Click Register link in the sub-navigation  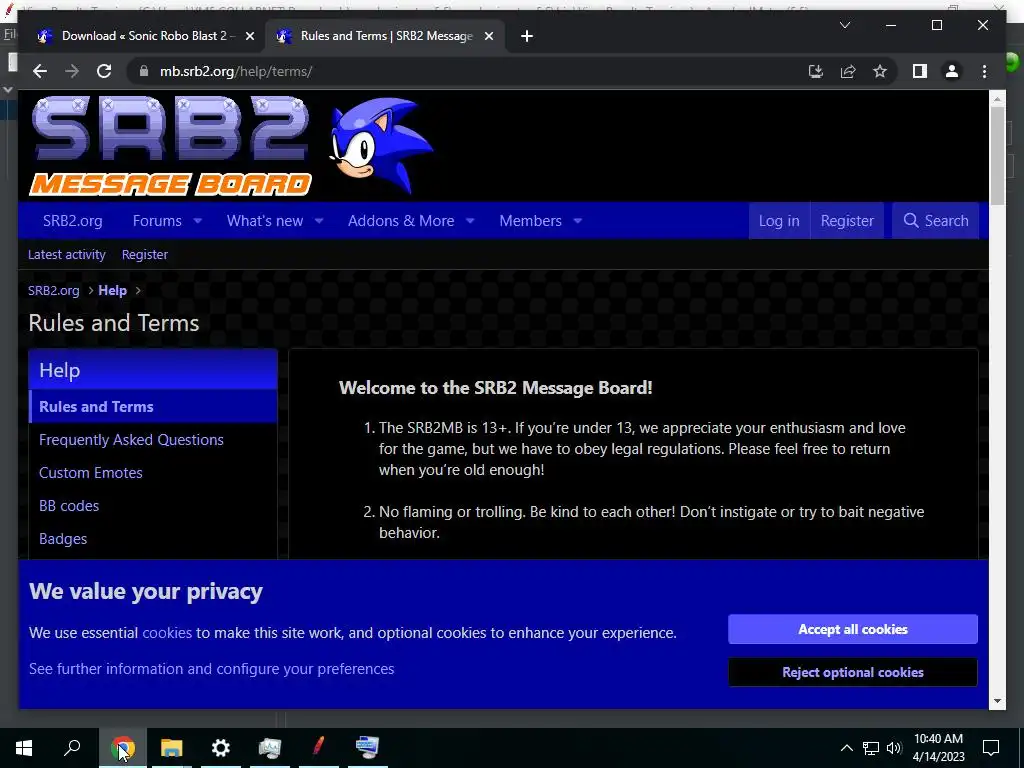tap(145, 255)
